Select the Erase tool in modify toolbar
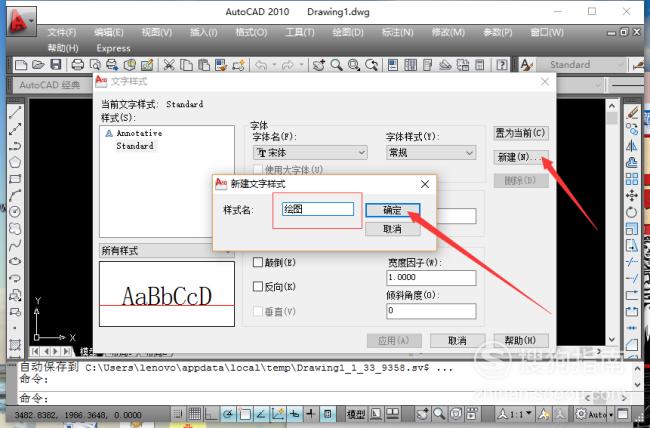The height and width of the screenshot is (428, 650). [632, 112]
